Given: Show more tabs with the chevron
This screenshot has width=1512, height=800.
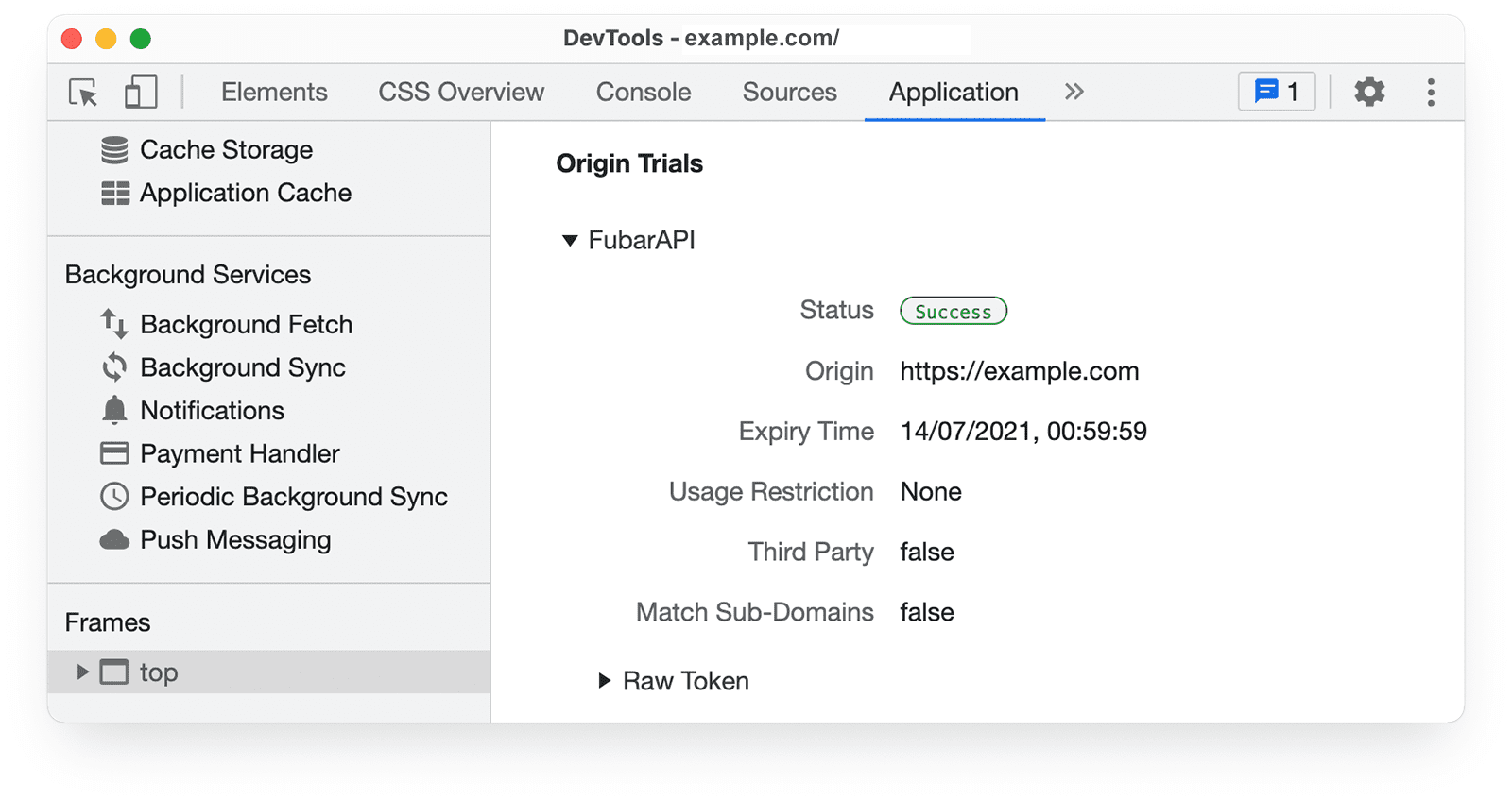Looking at the screenshot, I should pos(1074,92).
